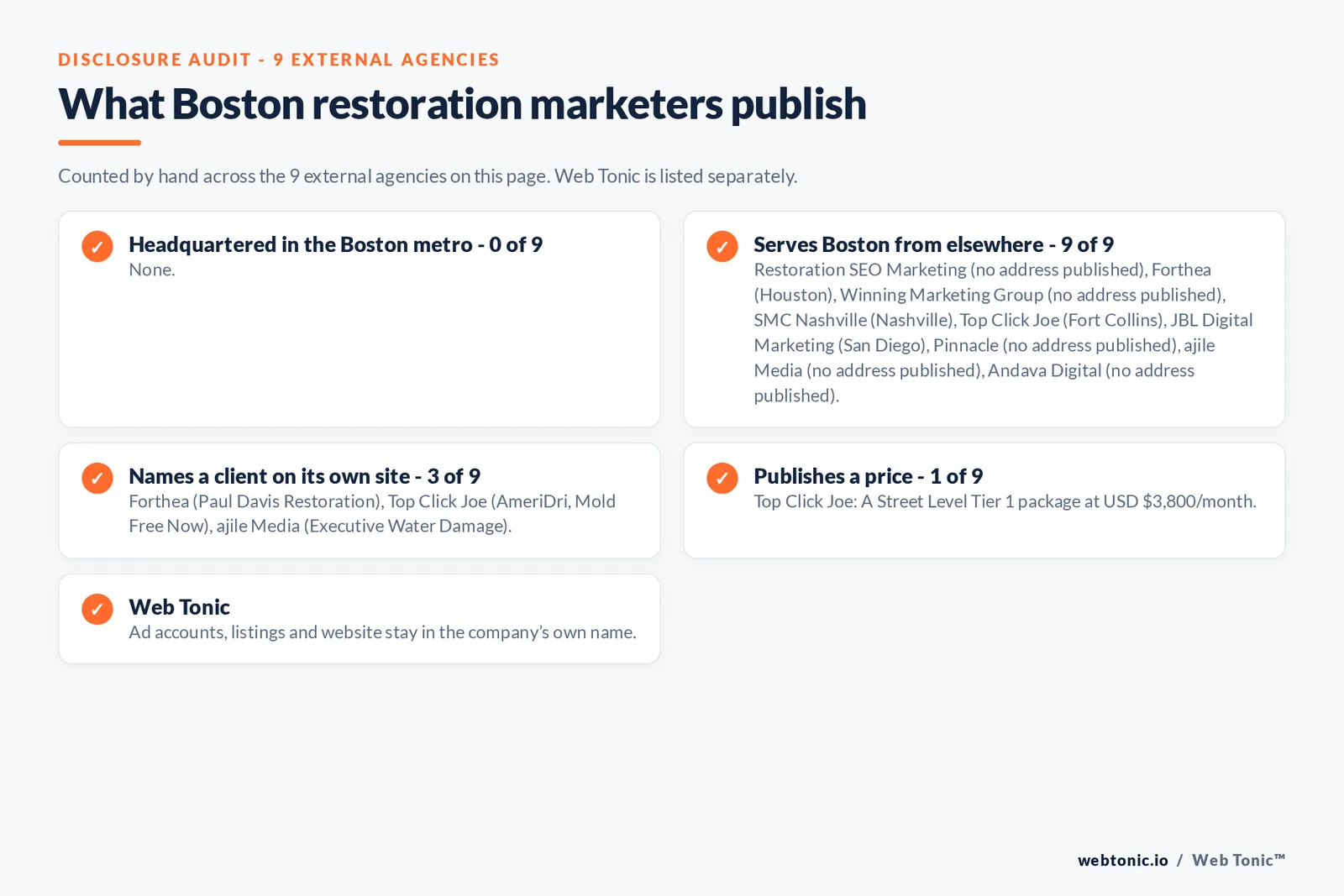Click the 'Free Now), ajile Media (Executive Water Damage).' line
Viewport: 1344px width, 896px height.
[320, 526]
